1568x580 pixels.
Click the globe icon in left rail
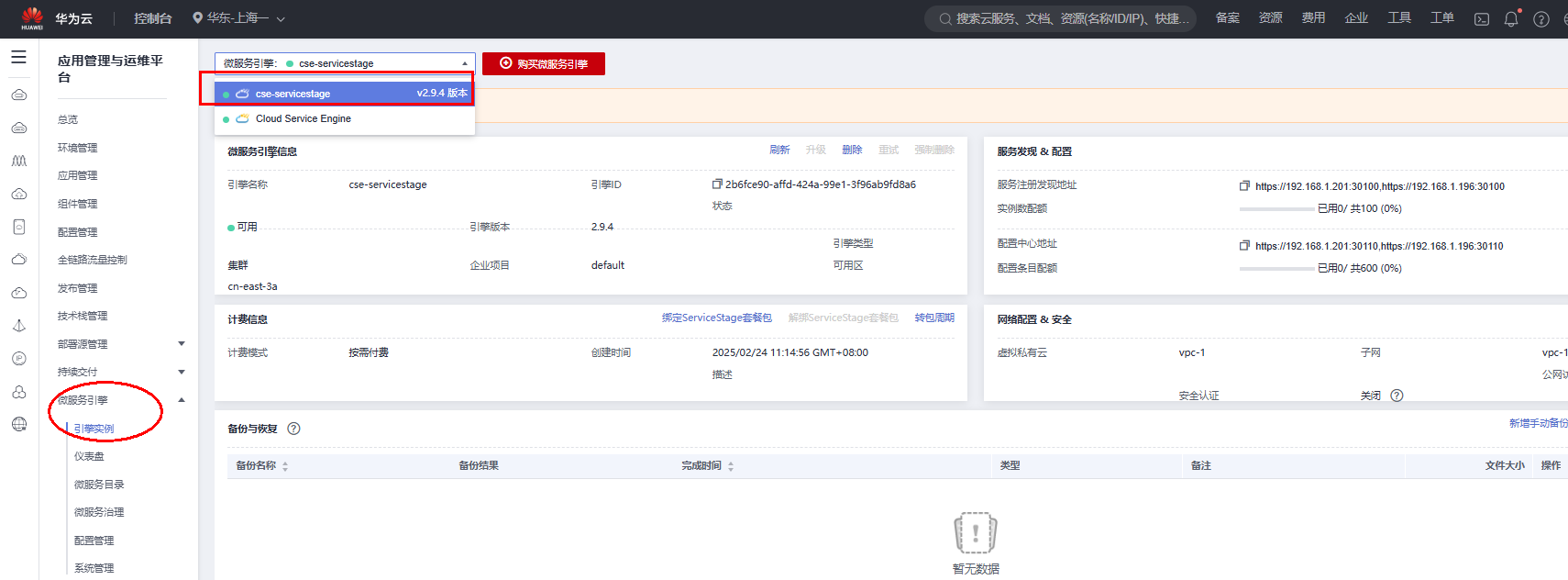tap(19, 424)
